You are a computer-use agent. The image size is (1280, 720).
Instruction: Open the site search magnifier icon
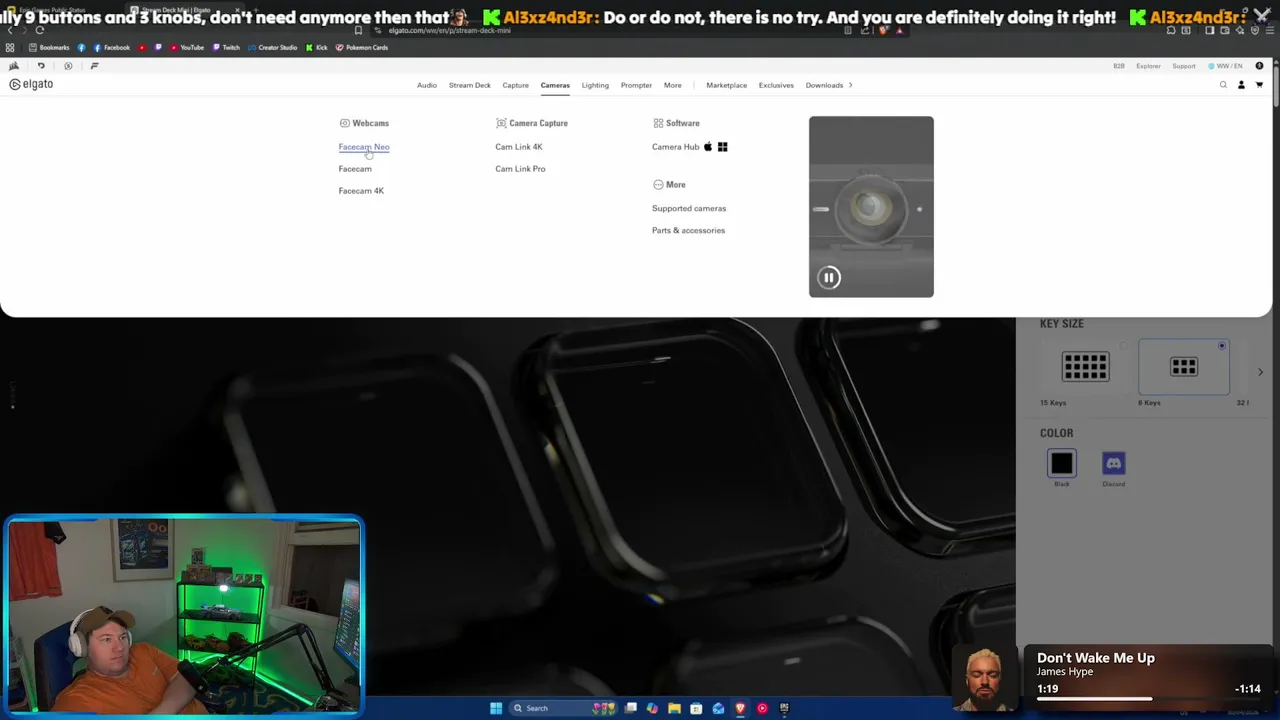click(x=1223, y=85)
